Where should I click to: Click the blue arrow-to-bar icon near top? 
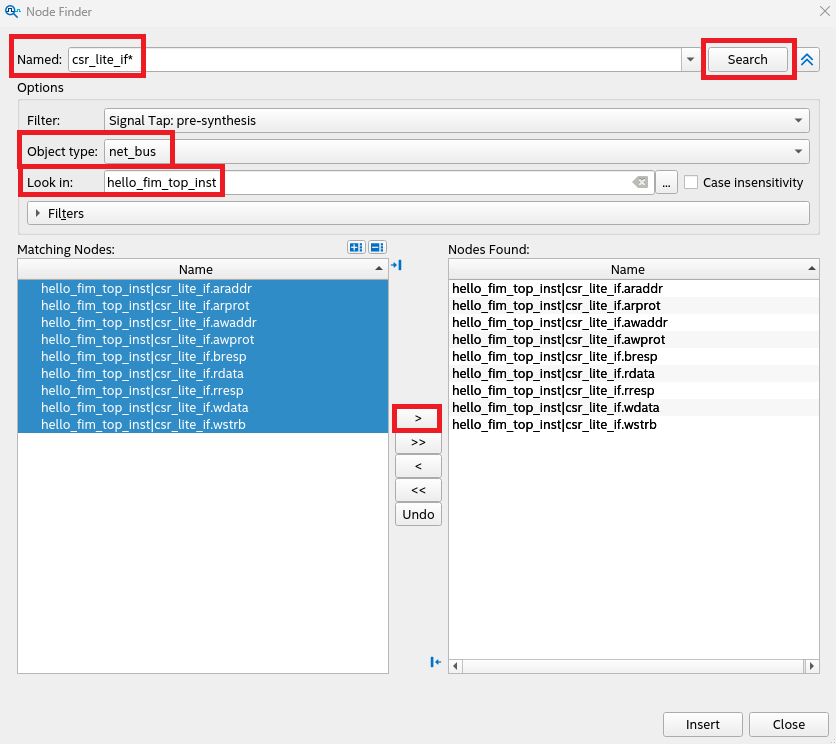pyautogui.click(x=396, y=265)
